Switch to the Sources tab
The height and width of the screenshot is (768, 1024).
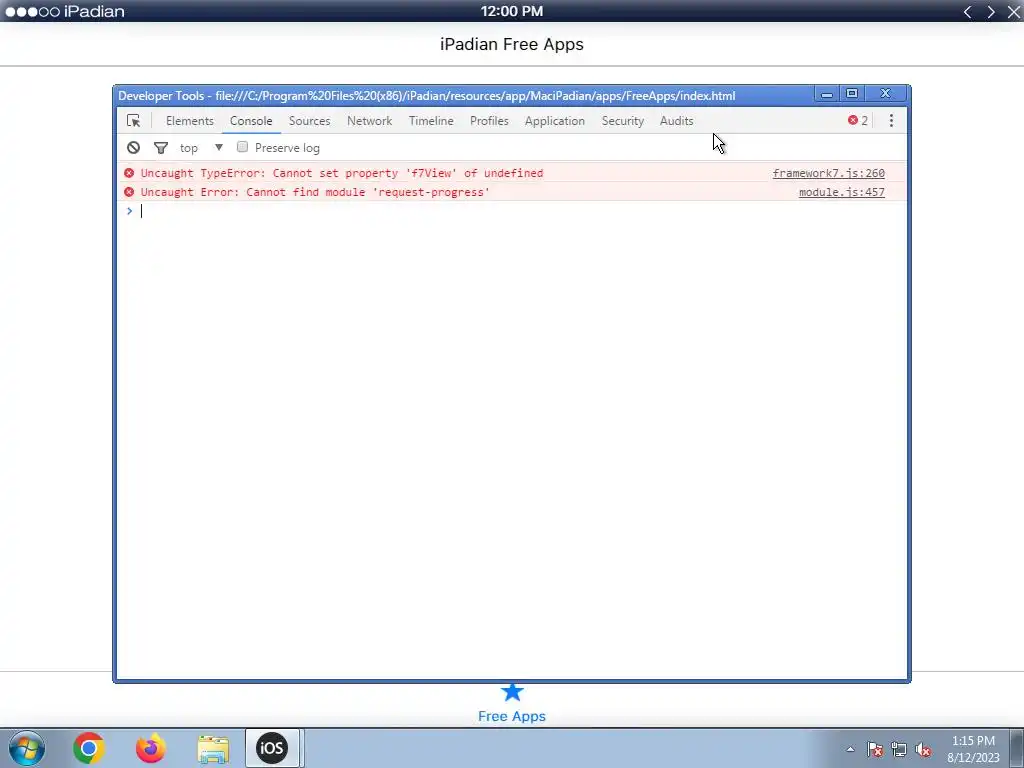tap(310, 121)
